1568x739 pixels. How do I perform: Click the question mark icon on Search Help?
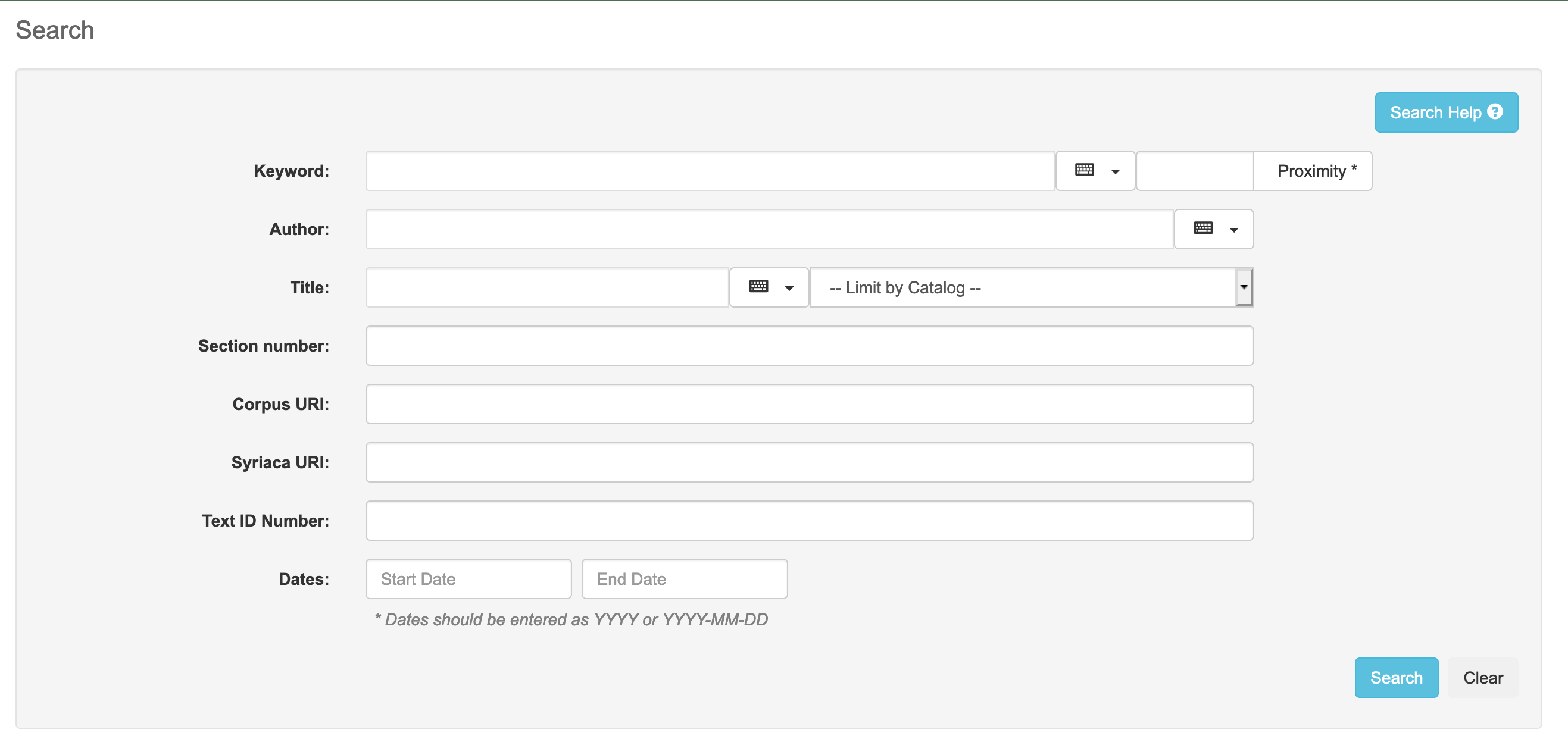(x=1495, y=112)
